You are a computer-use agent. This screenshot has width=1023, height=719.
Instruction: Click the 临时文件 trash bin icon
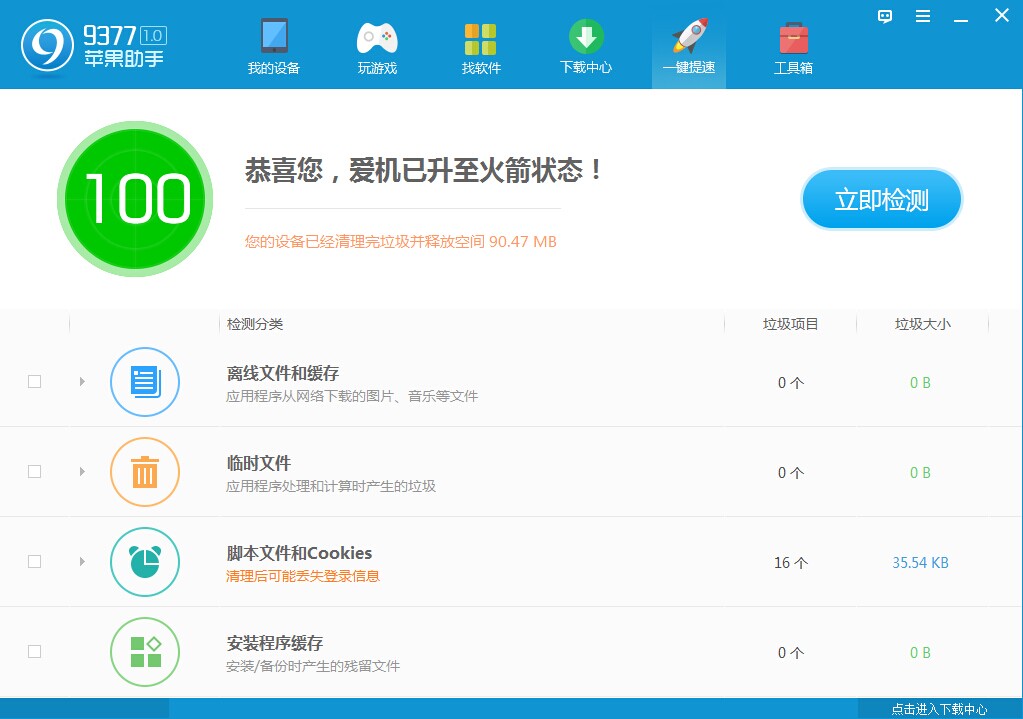coord(144,472)
